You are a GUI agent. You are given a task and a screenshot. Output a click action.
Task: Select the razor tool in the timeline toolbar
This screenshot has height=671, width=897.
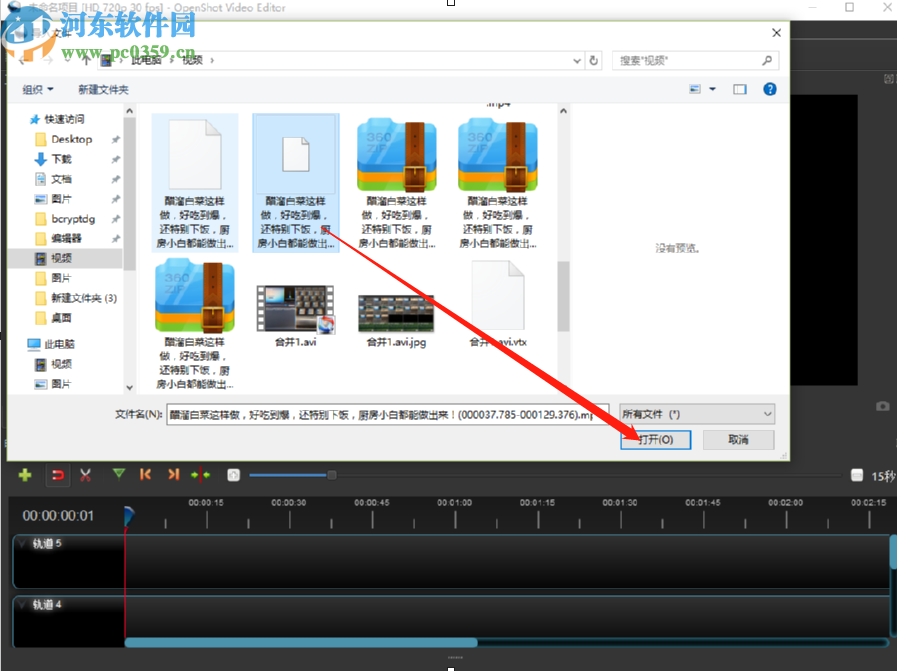tap(85, 476)
